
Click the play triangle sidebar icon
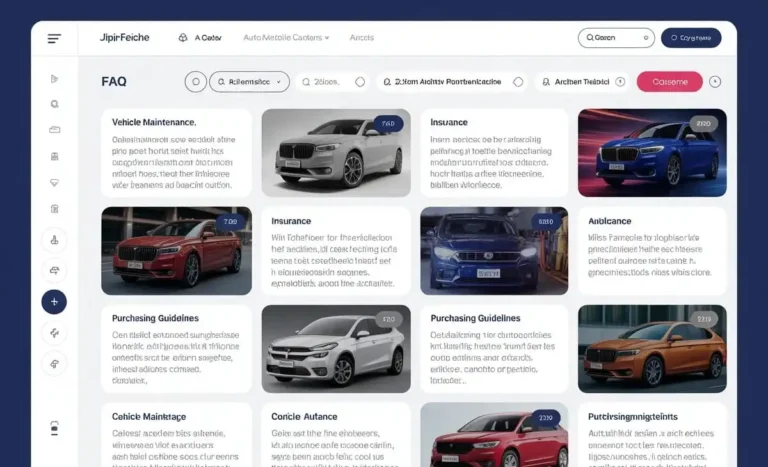point(54,79)
